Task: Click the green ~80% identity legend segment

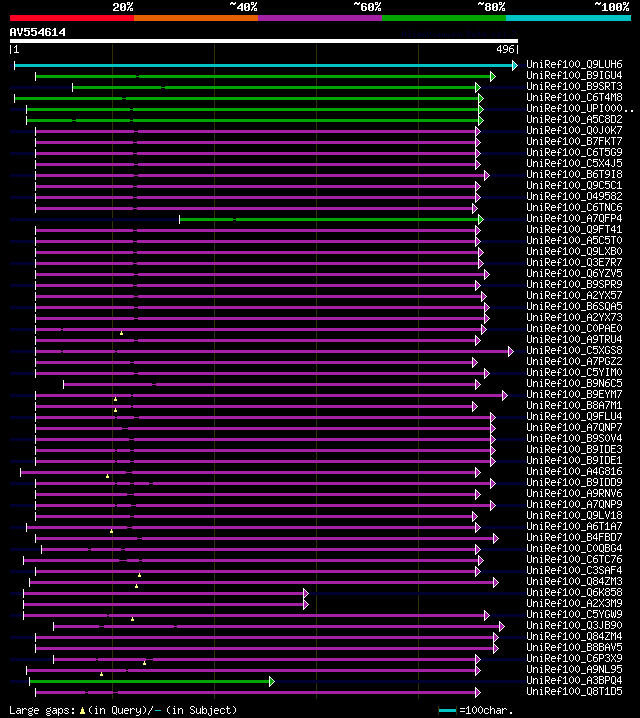Action: [x=444, y=18]
